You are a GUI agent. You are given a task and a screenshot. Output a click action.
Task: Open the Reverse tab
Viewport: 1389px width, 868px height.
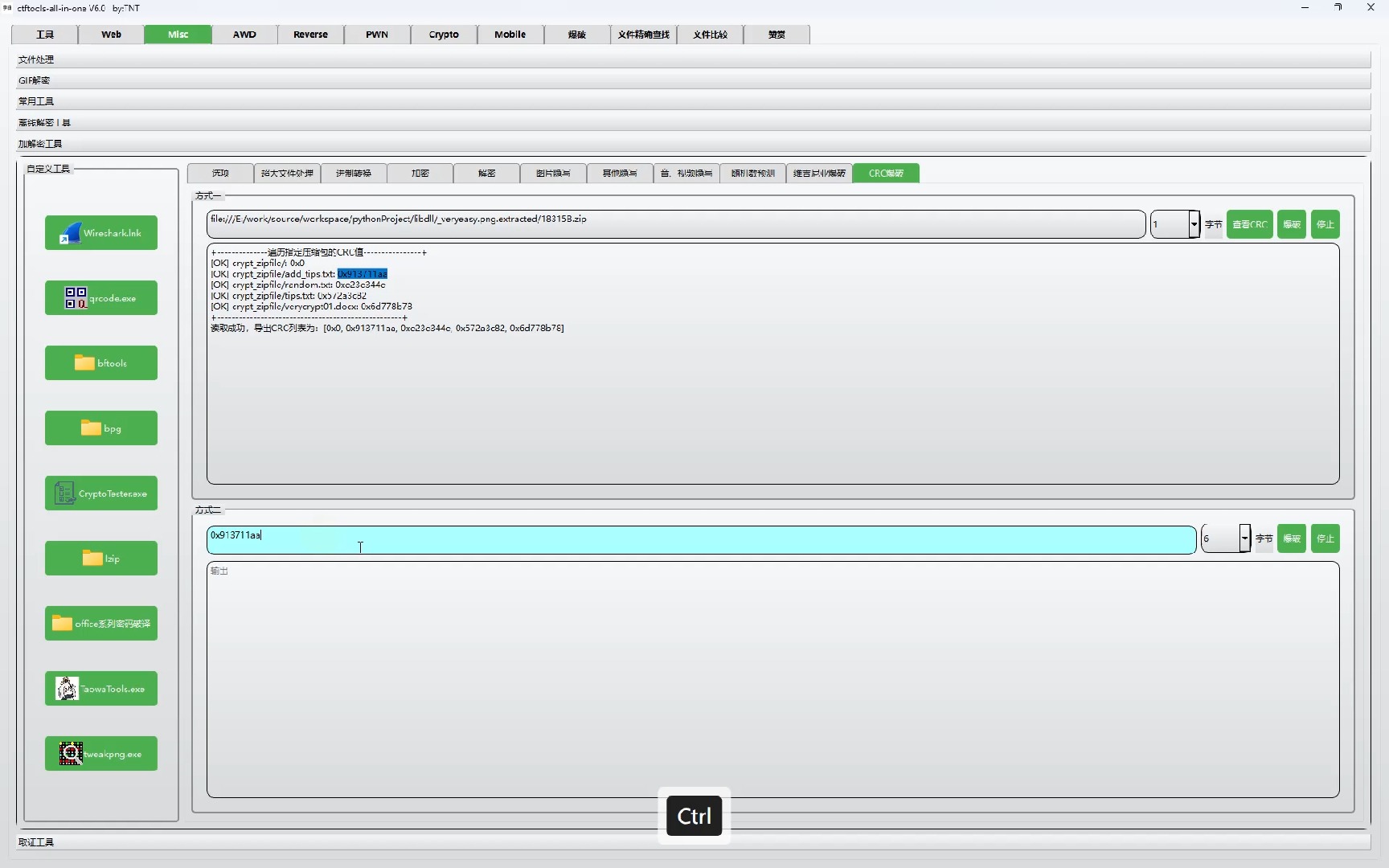[311, 35]
